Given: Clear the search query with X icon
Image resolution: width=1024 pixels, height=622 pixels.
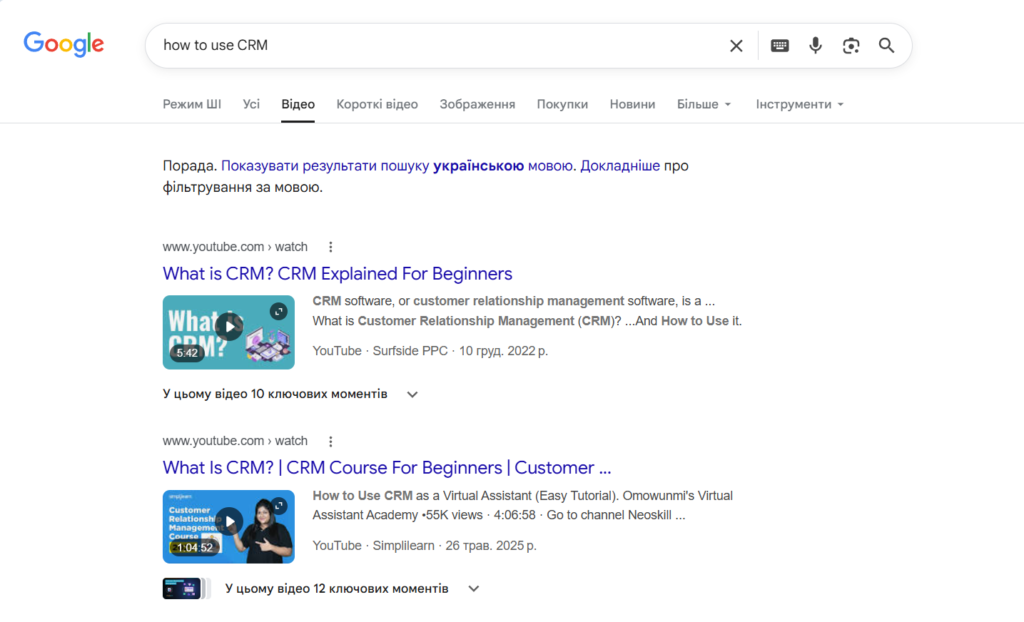Looking at the screenshot, I should tap(736, 45).
